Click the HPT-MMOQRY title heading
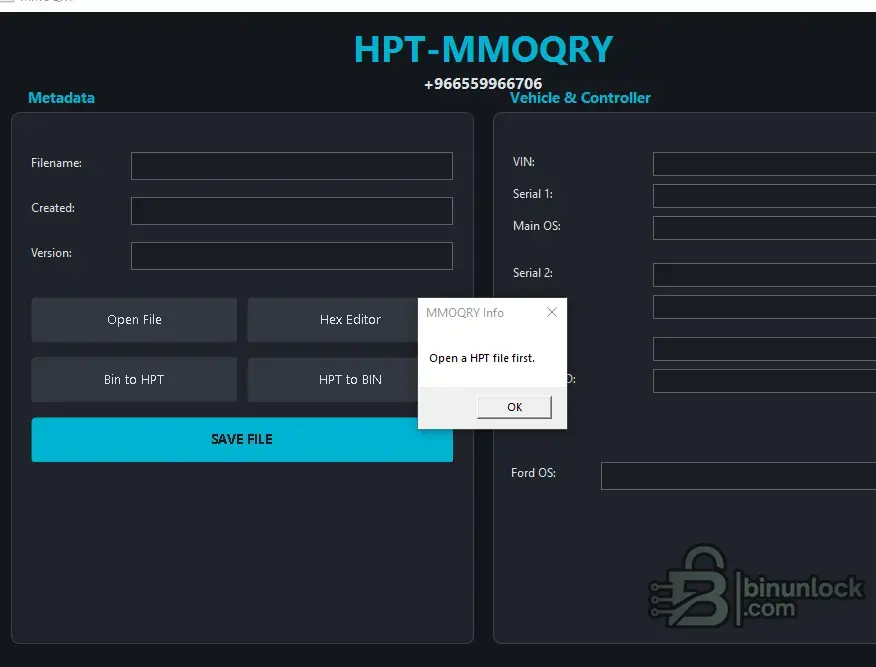Viewport: 876px width, 667px height. 484,49
